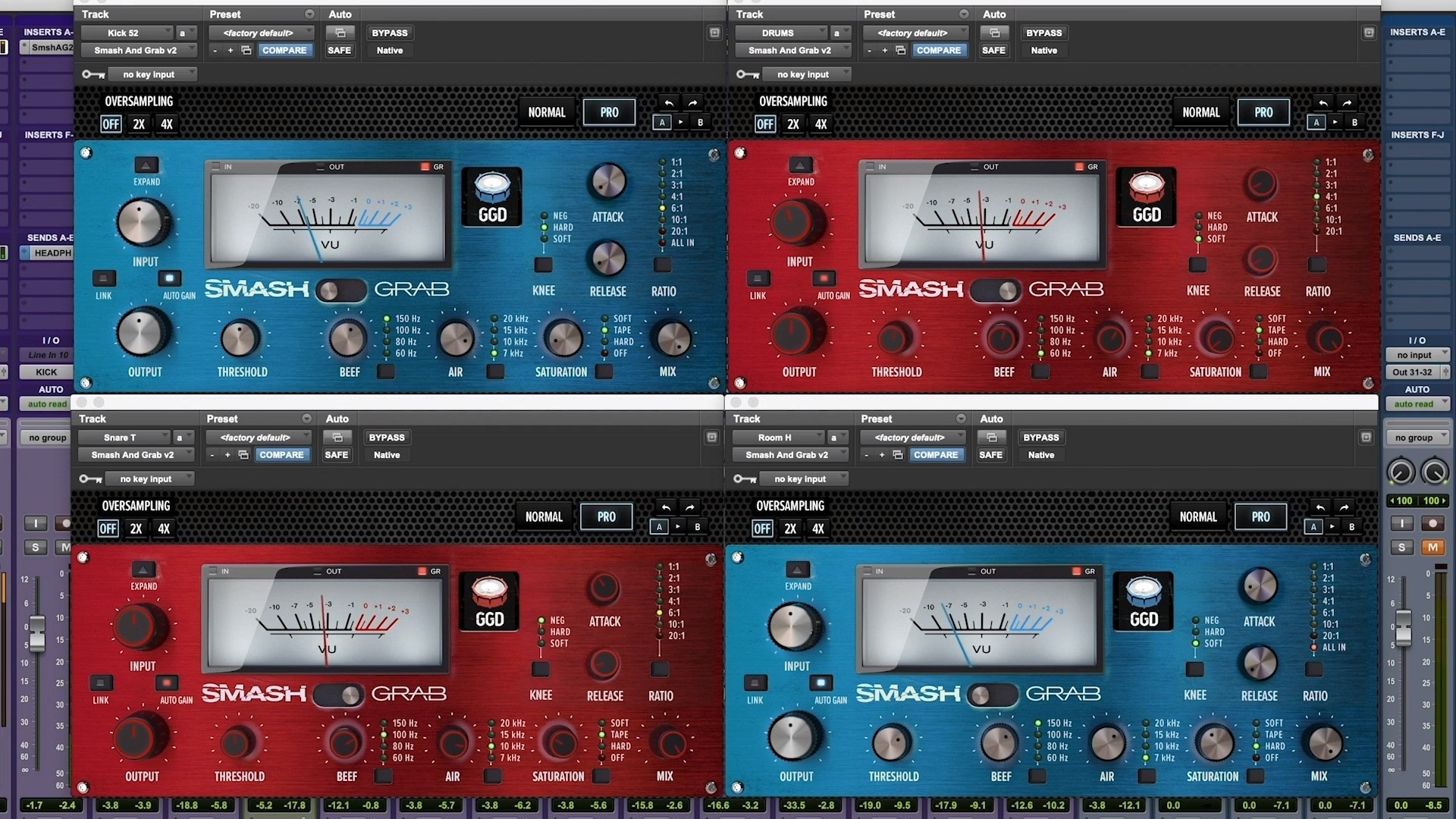Open Kick 52 track selector dropdown
Screen dimensions: 1456x819
coord(127,33)
